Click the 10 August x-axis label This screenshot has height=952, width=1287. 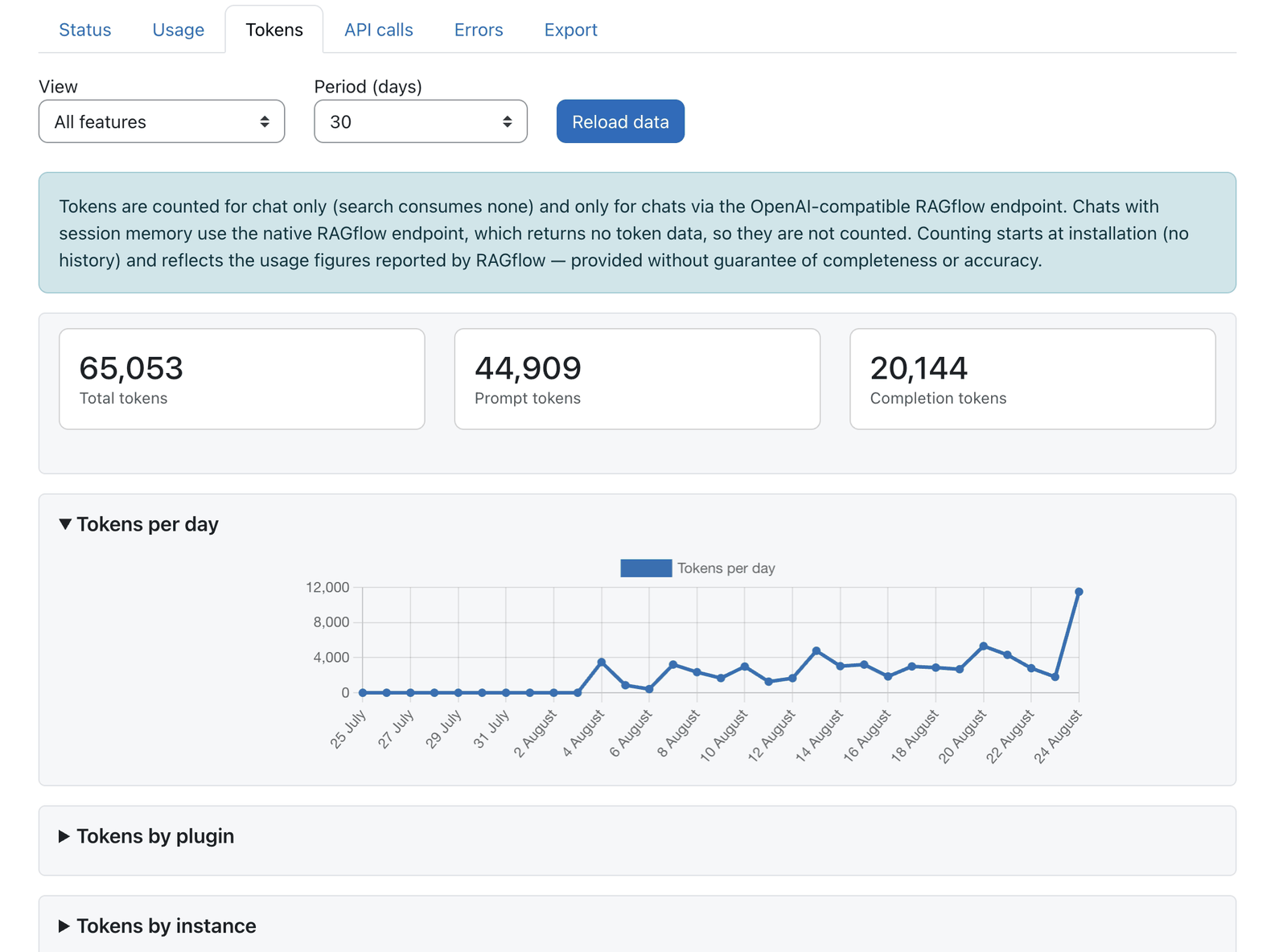(724, 736)
